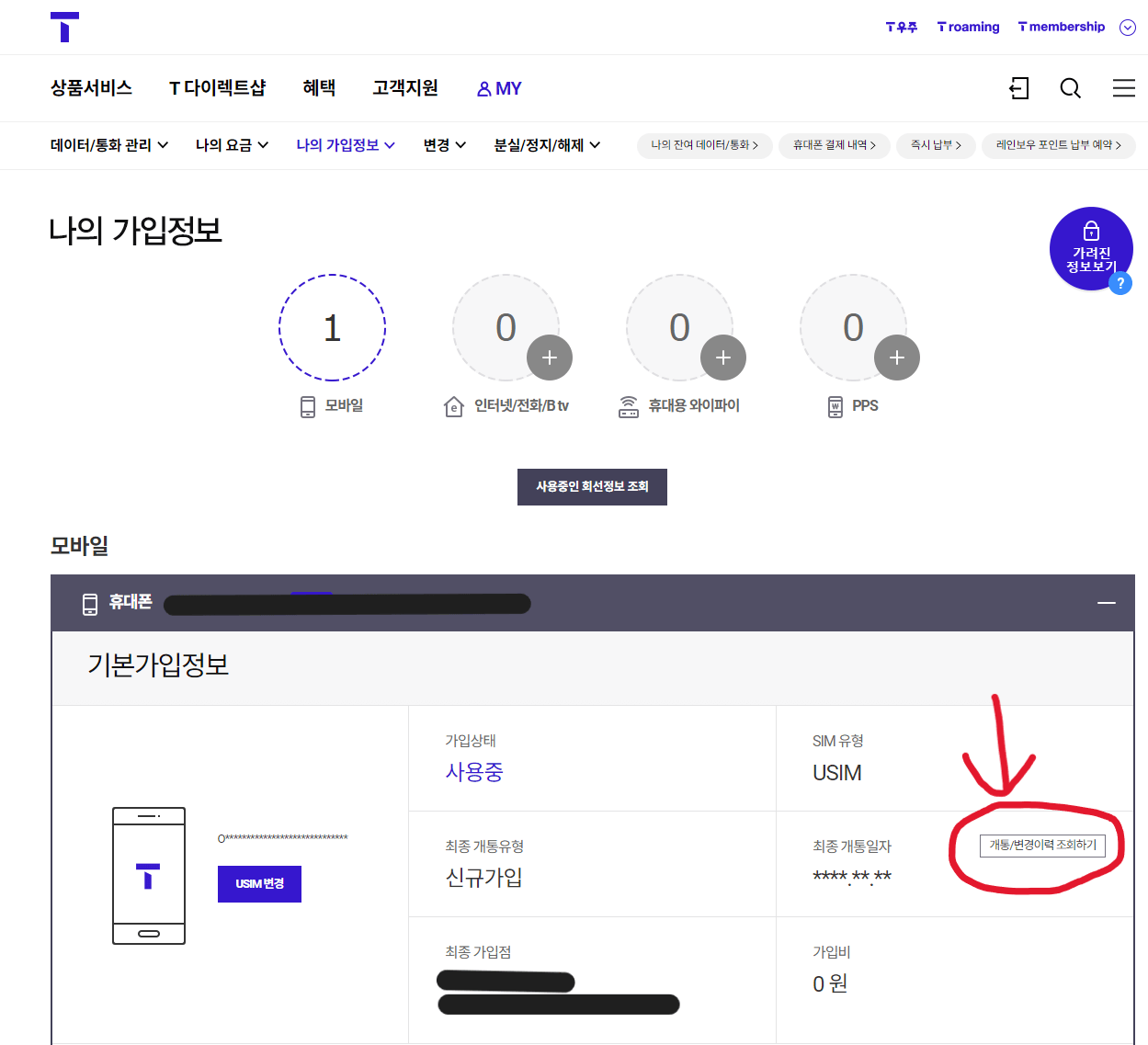Open the T roaming link
The image size is (1148, 1045).
[x=968, y=27]
